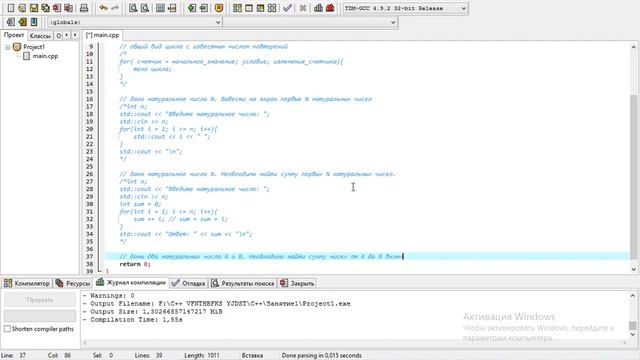Select the [*] main.cpp editor tab
Image resolution: width=640 pixels, height=360 pixels.
102,35
